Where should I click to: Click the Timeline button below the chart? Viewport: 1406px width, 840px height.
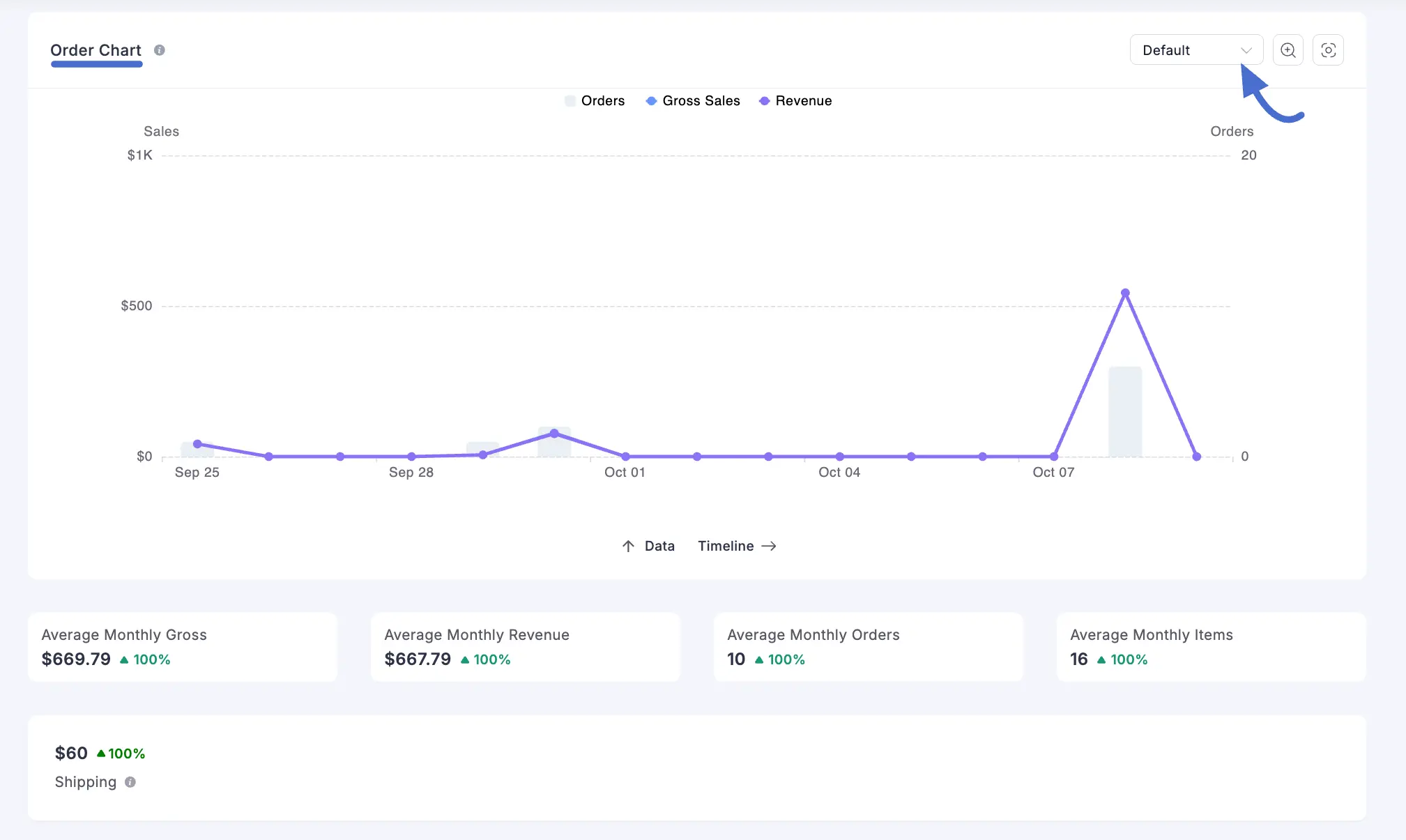pyautogui.click(x=726, y=546)
